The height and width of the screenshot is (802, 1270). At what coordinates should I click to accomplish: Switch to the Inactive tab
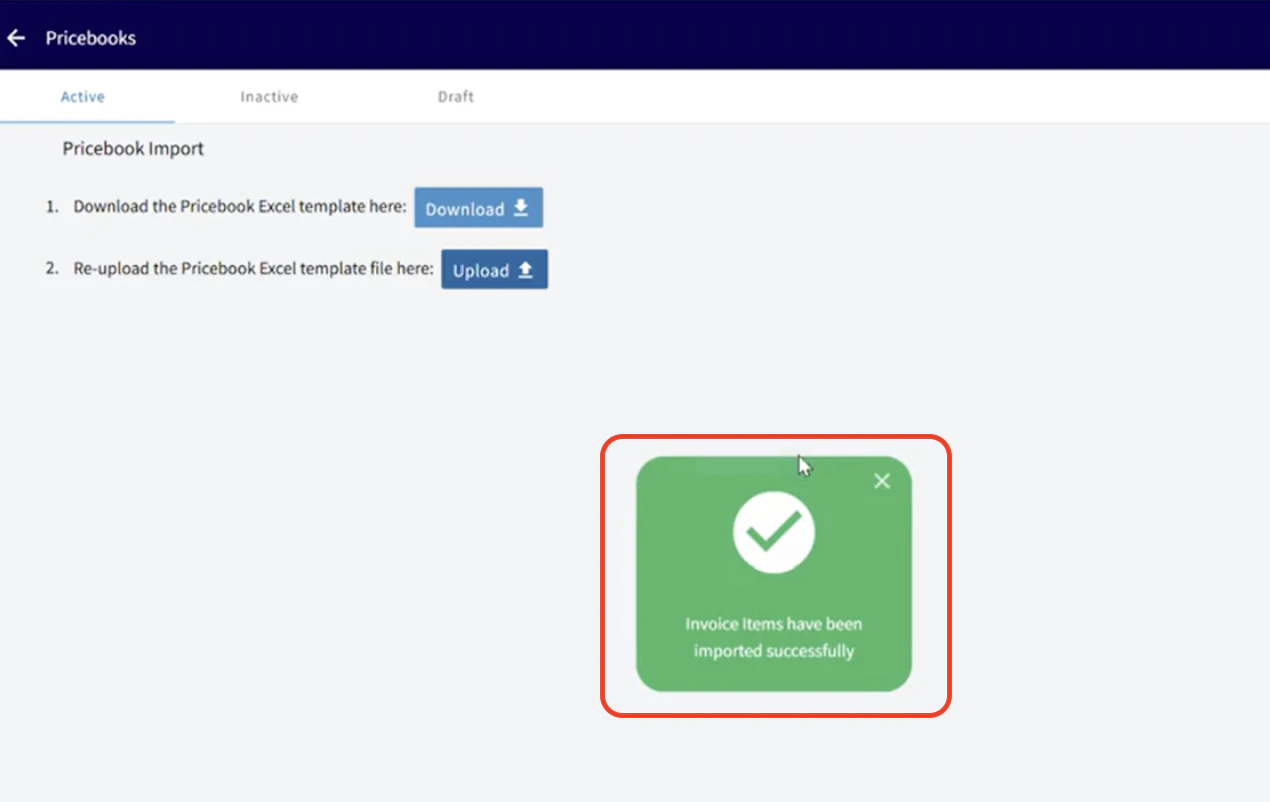coord(269,97)
